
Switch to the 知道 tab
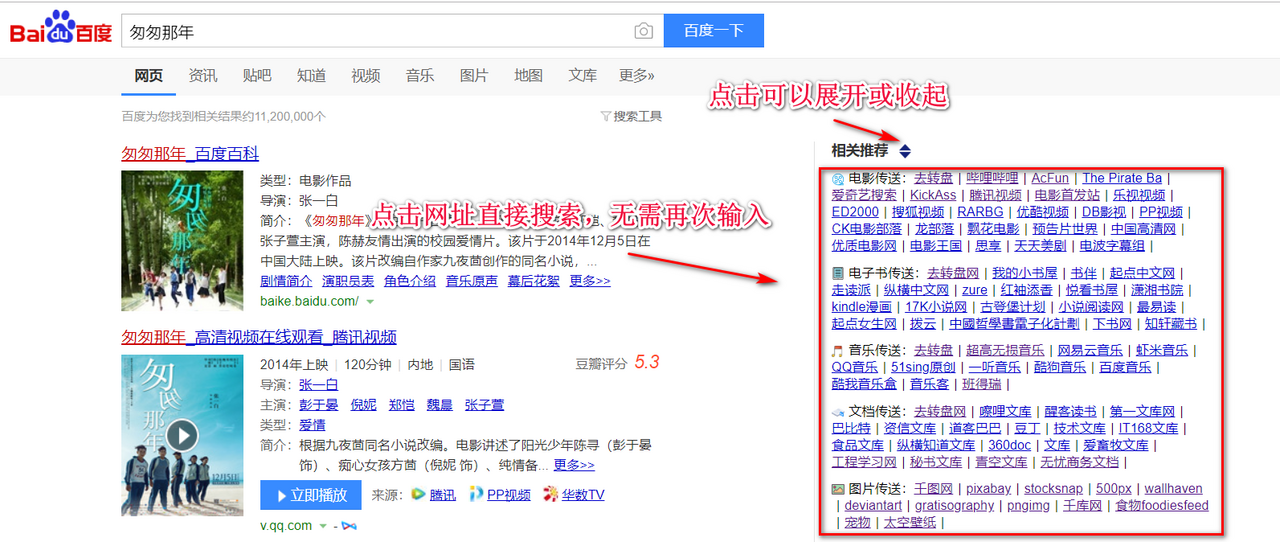(x=311, y=76)
